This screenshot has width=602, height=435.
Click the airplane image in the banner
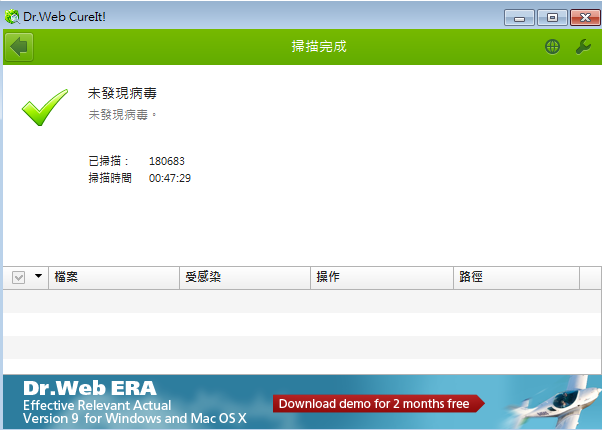point(553,403)
